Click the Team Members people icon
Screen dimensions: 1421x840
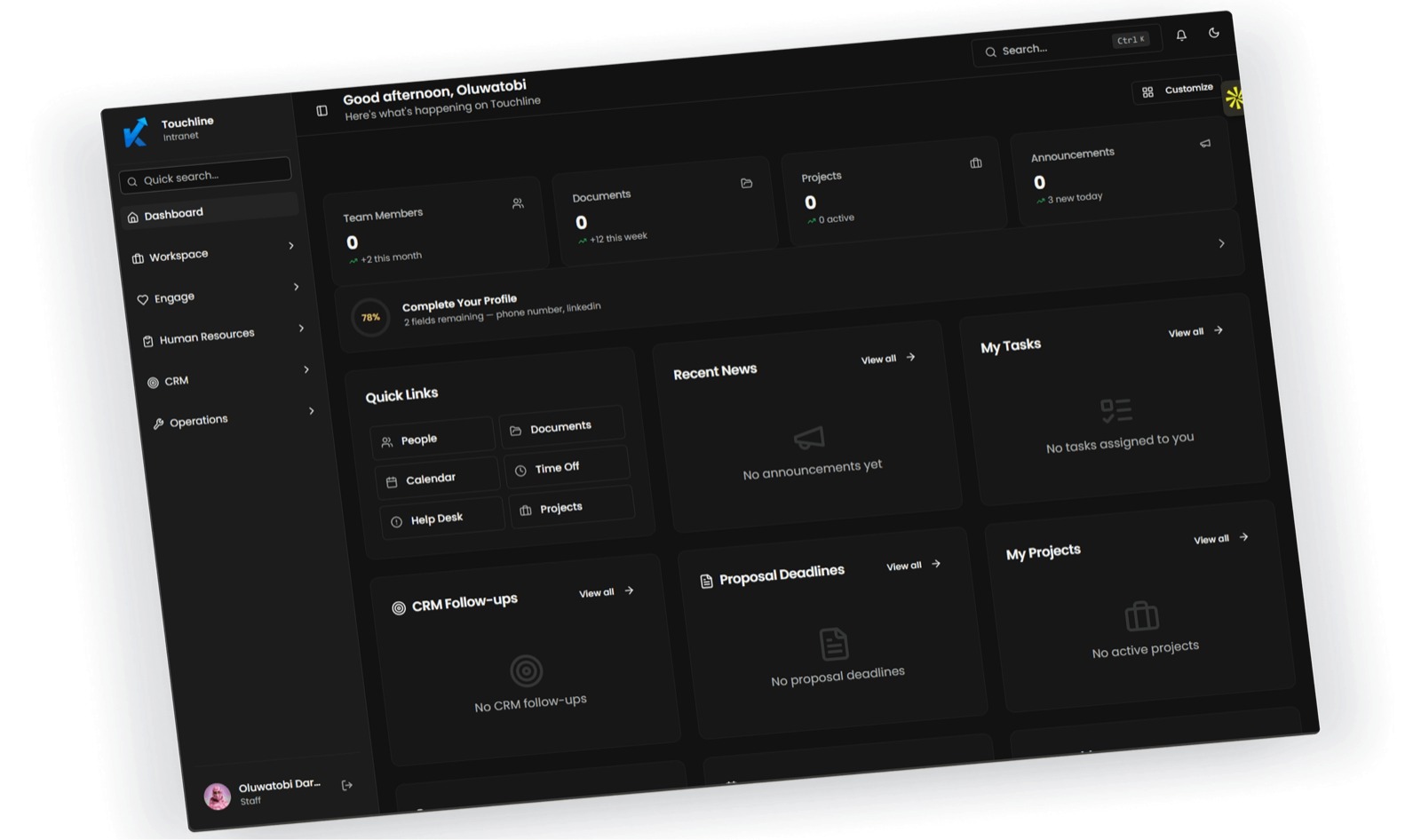pyautogui.click(x=518, y=203)
